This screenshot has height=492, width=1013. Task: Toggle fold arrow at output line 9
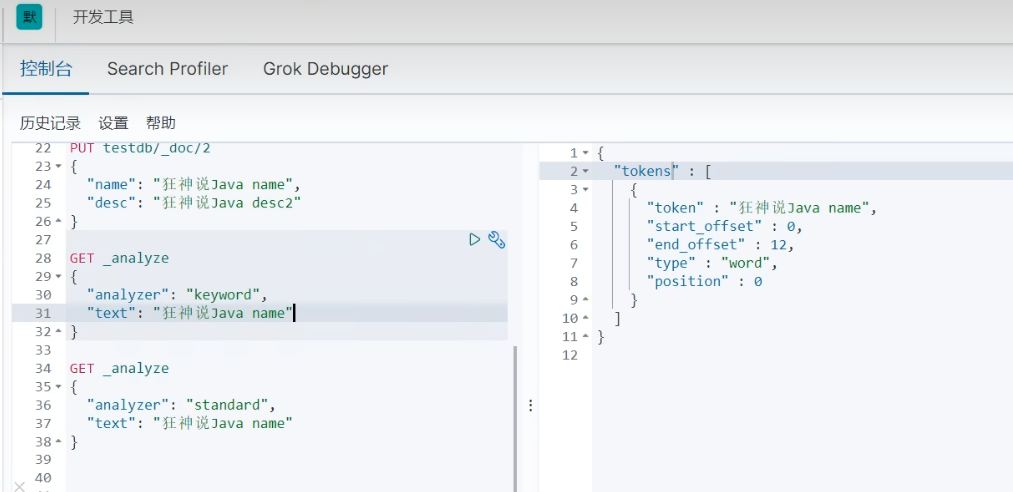[585, 300]
